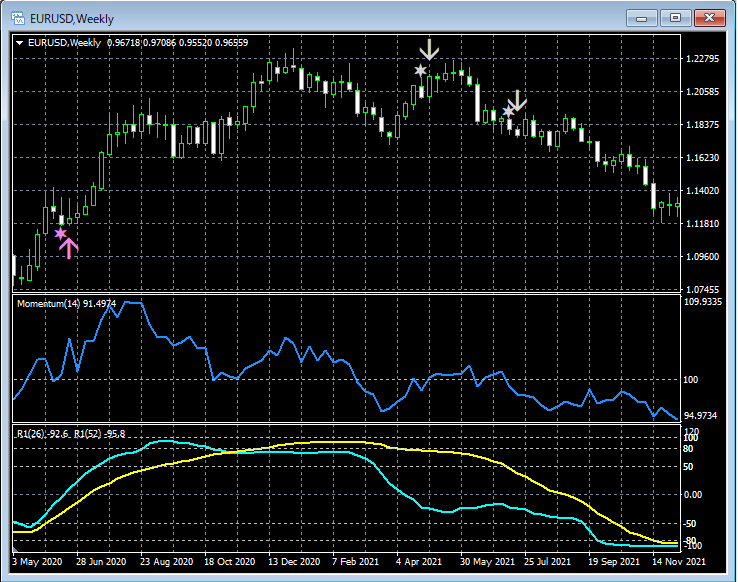The image size is (738, 582).
Task: Click the 1.22795 price axis label
Action: click(x=702, y=59)
